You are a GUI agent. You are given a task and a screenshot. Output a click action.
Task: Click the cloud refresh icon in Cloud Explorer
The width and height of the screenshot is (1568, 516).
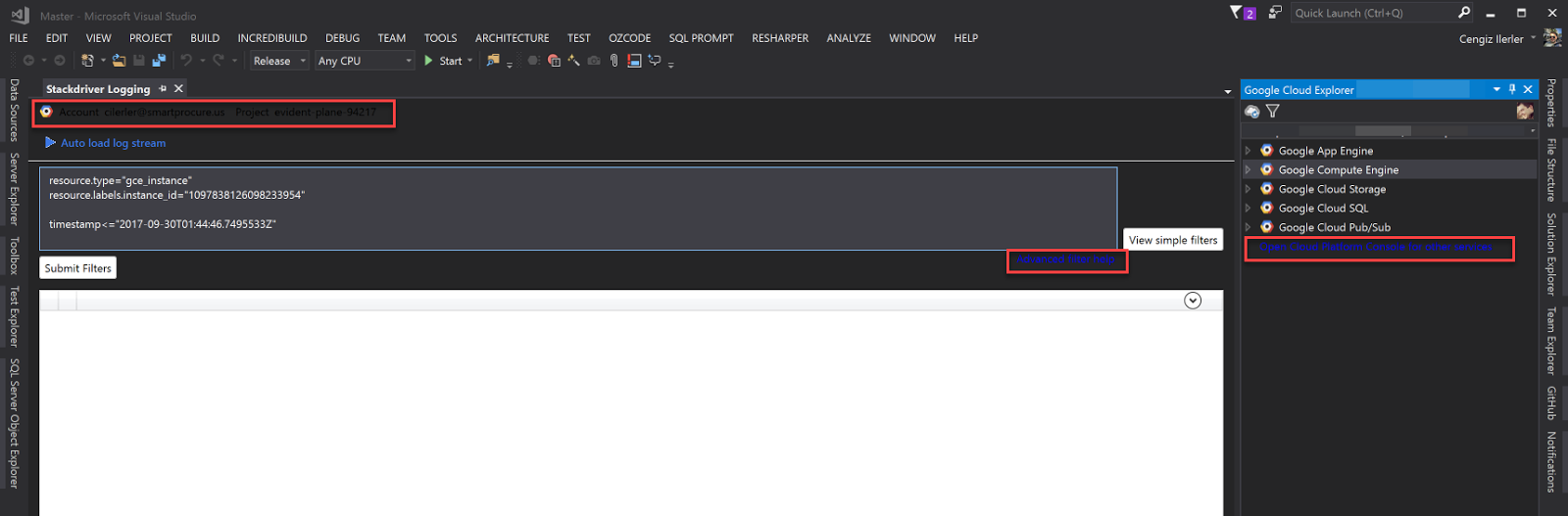pyautogui.click(x=1251, y=112)
